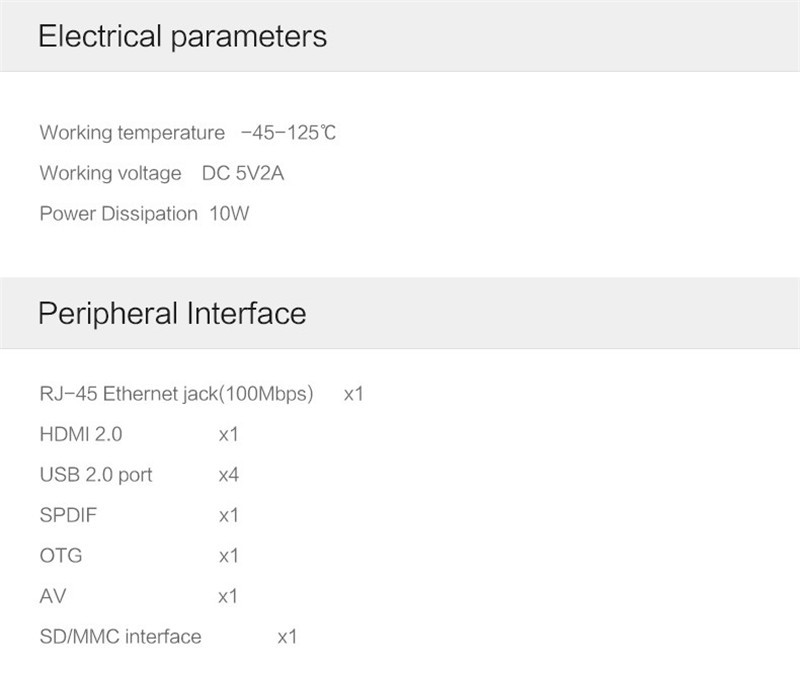Click the SD/MMC interface label
The image size is (800, 673).
[x=120, y=636]
